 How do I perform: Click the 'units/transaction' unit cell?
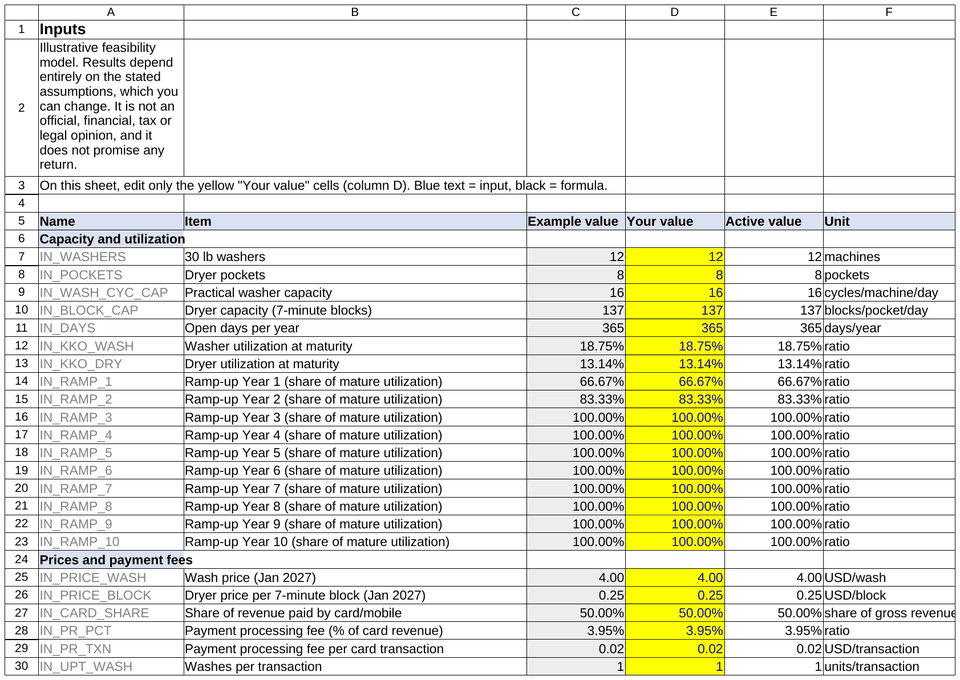point(888,667)
